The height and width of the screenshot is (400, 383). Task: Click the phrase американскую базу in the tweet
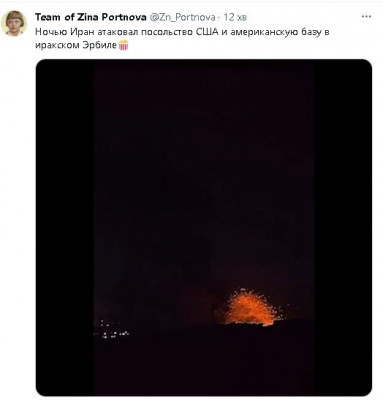coord(271,32)
